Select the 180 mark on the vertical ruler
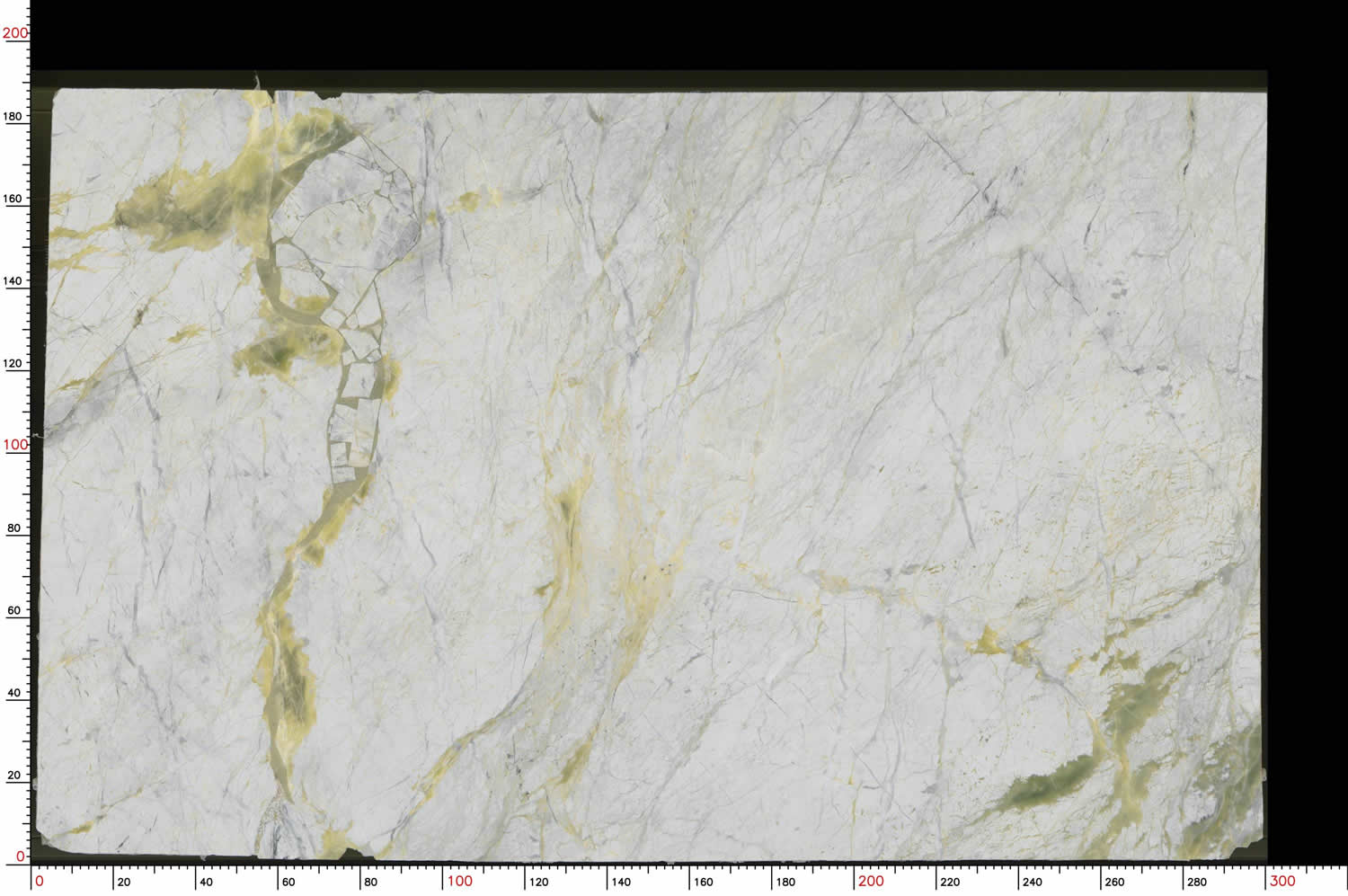This screenshot has height=896, width=1348. [x=13, y=116]
